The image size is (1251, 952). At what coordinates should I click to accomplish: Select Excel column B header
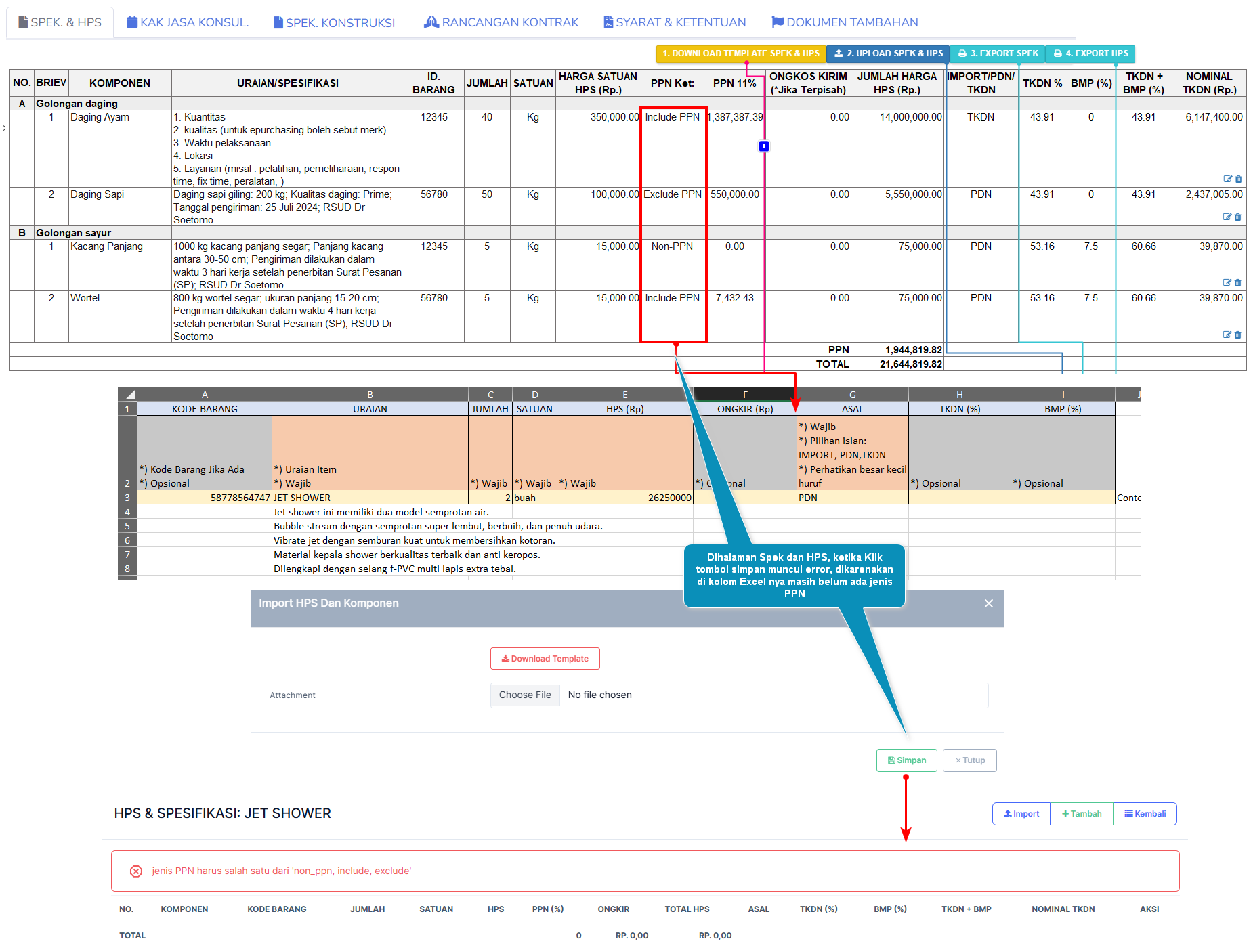(x=370, y=395)
